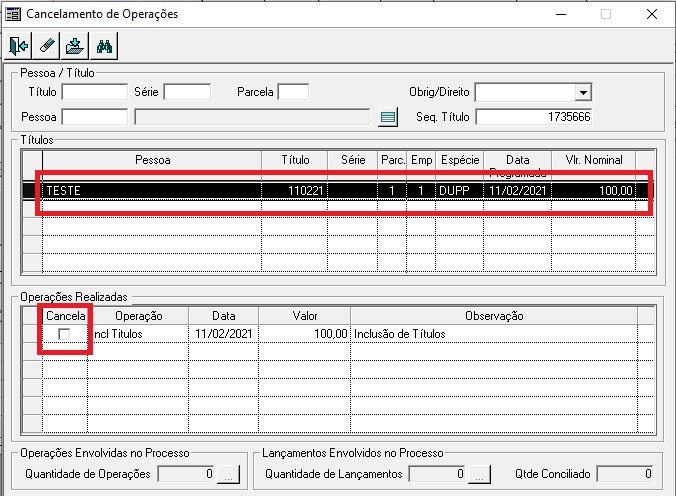Image resolution: width=676 pixels, height=496 pixels.
Task: Click the Observação column header
Action: click(x=494, y=316)
